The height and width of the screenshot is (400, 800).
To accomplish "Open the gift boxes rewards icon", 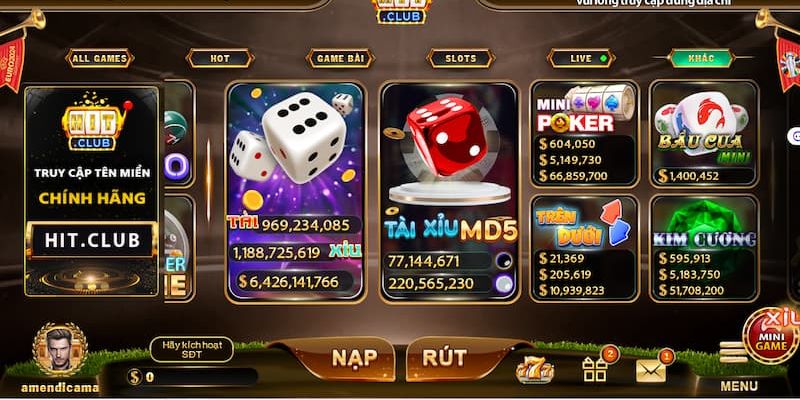I will point(595,369).
